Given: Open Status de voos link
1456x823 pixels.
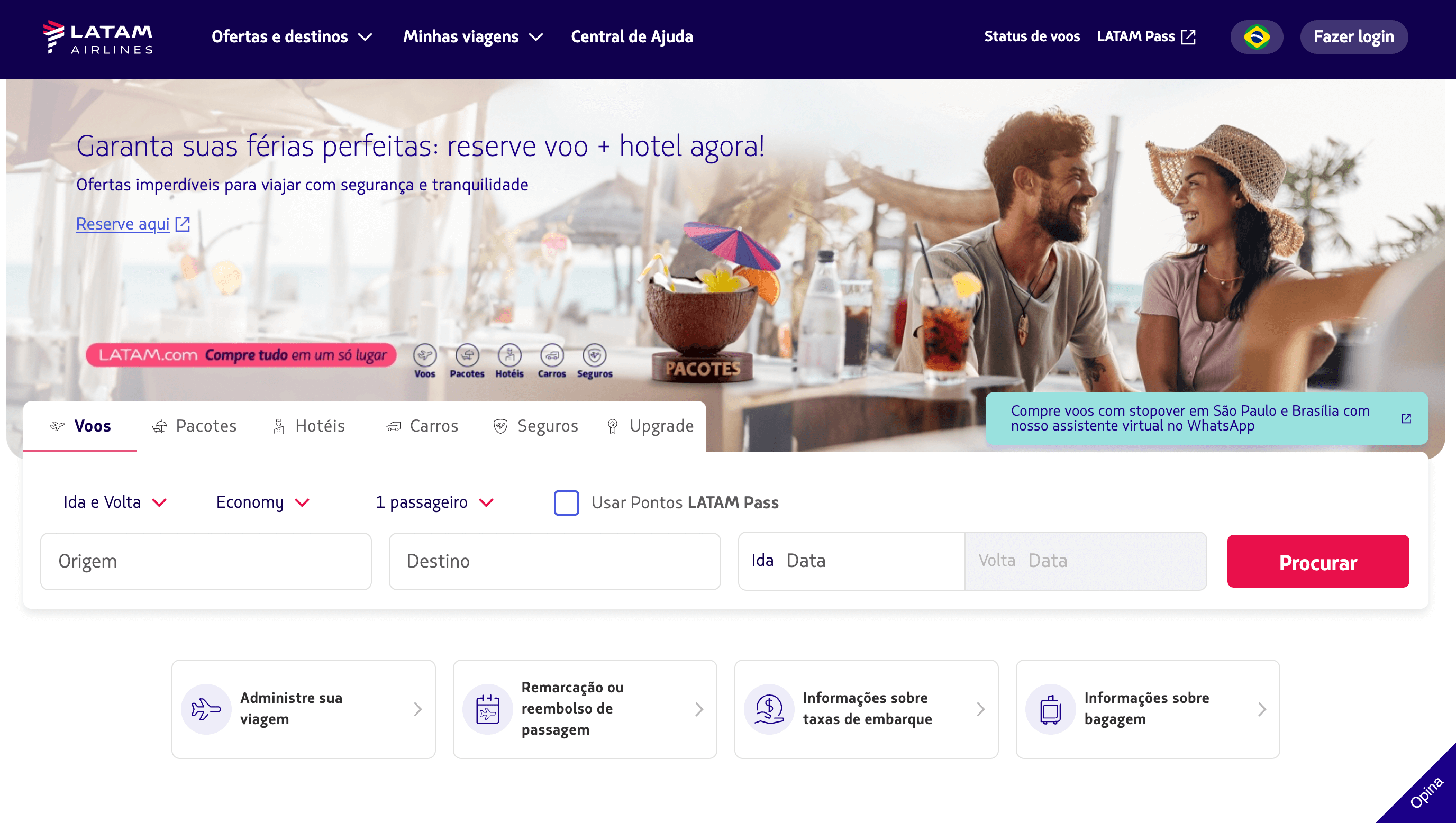Looking at the screenshot, I should [x=1032, y=36].
